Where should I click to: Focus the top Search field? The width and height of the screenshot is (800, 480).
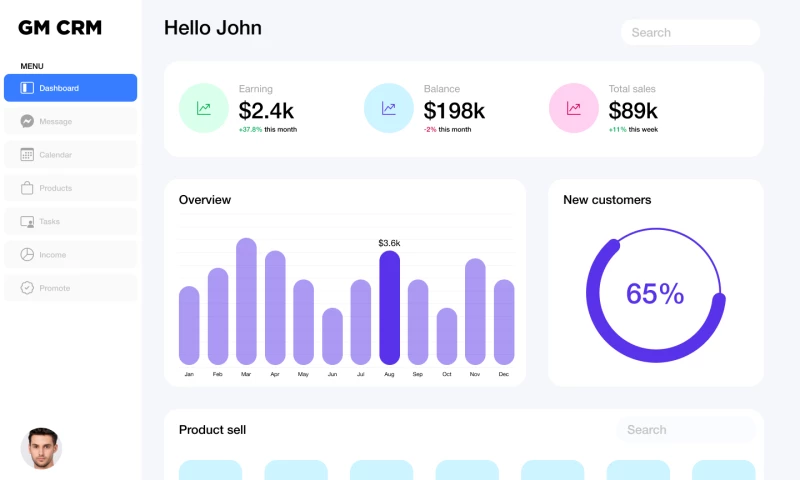tap(690, 32)
